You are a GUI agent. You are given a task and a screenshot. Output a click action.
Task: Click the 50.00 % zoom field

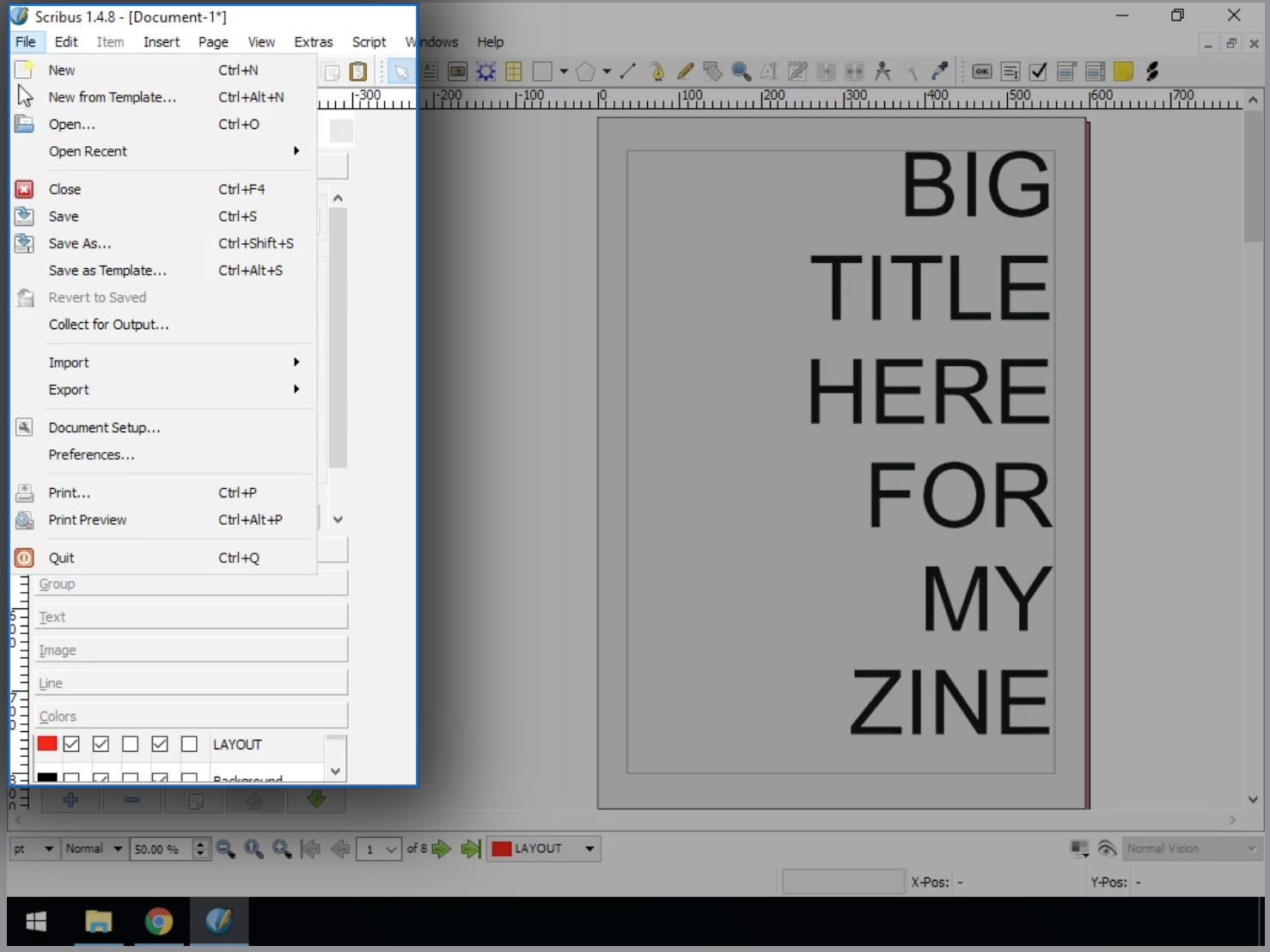tap(161, 849)
